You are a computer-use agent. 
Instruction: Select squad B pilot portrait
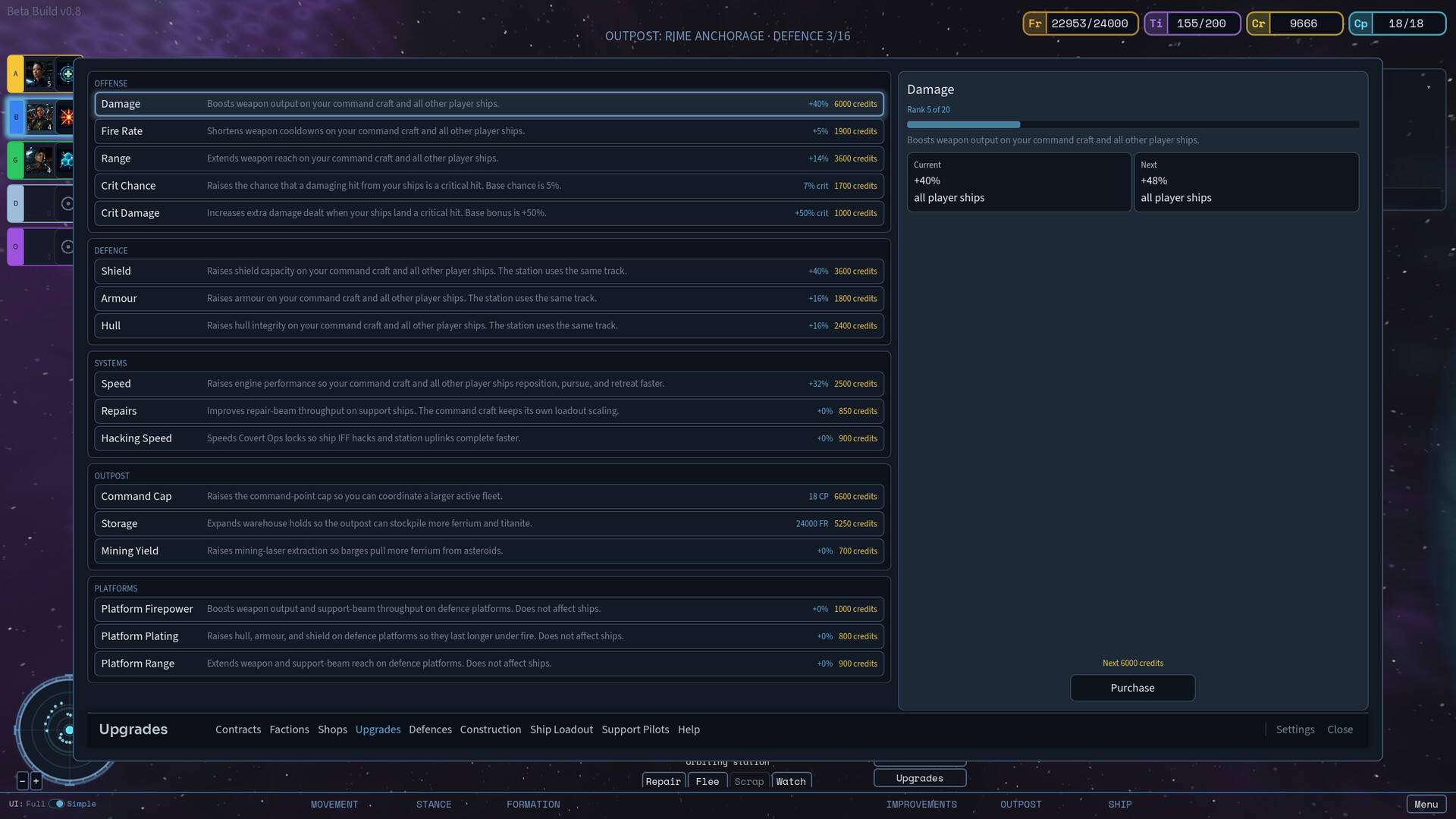pyautogui.click(x=39, y=118)
